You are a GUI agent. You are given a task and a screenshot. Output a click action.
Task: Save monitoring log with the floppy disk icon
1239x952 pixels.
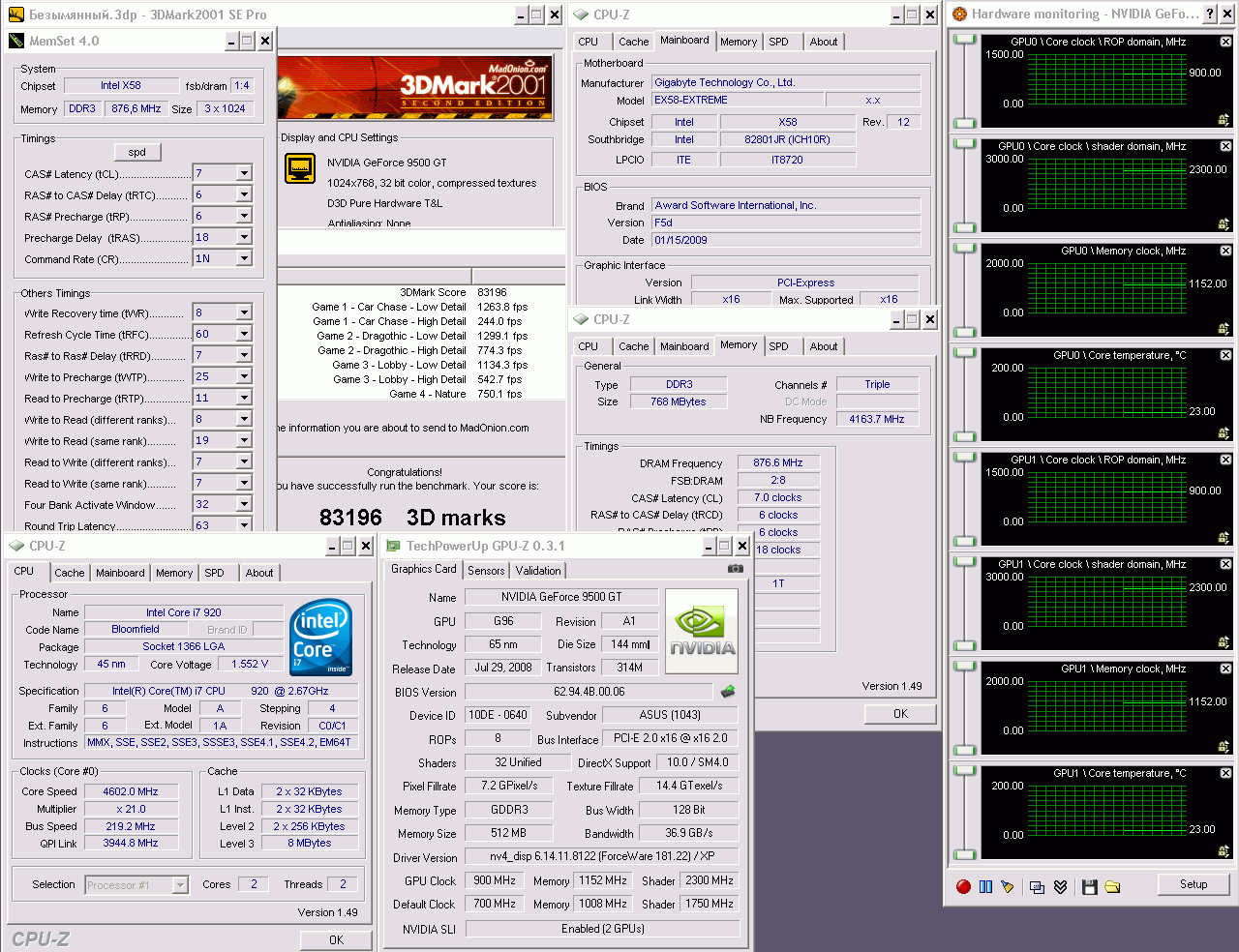pyautogui.click(x=1090, y=886)
